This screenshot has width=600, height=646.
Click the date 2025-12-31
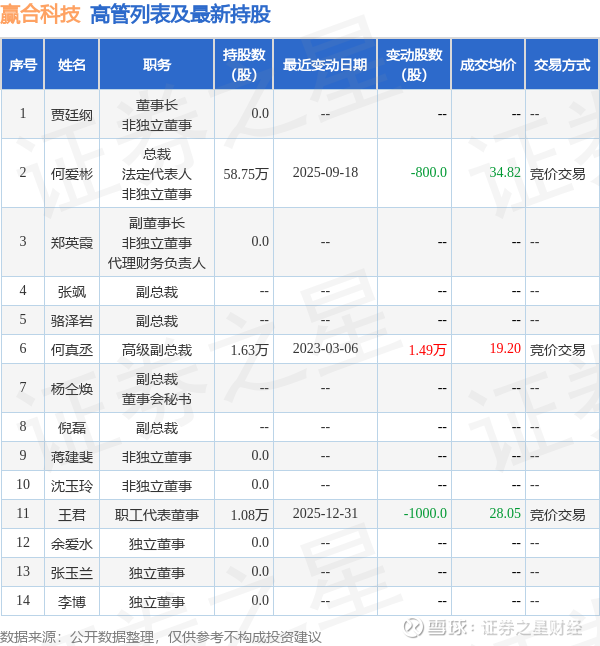[x=325, y=513]
